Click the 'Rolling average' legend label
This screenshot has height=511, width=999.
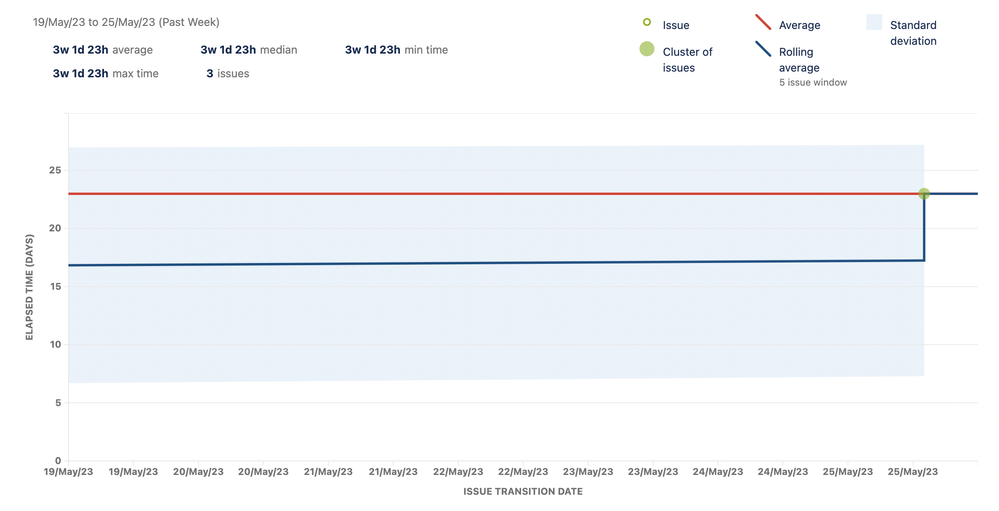pos(799,60)
